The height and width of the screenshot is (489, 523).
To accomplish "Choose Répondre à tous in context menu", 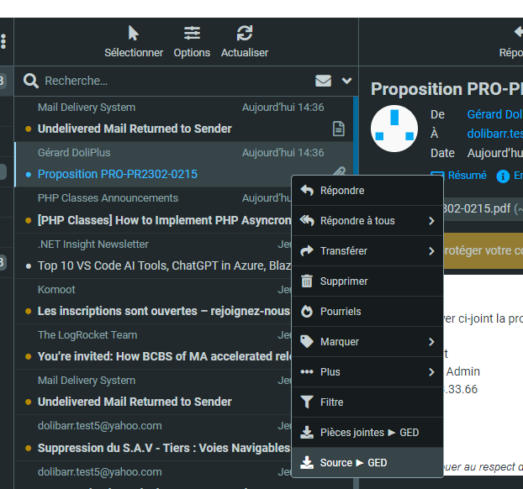I will (368, 220).
